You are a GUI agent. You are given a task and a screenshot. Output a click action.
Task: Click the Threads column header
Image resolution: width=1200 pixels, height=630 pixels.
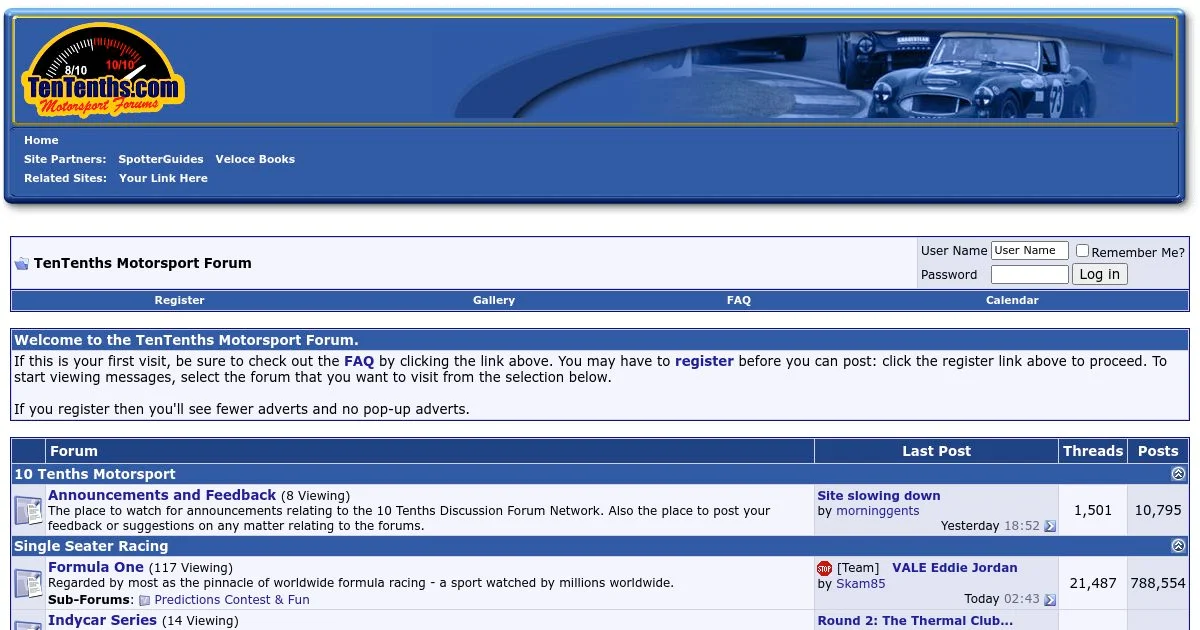click(x=1093, y=451)
